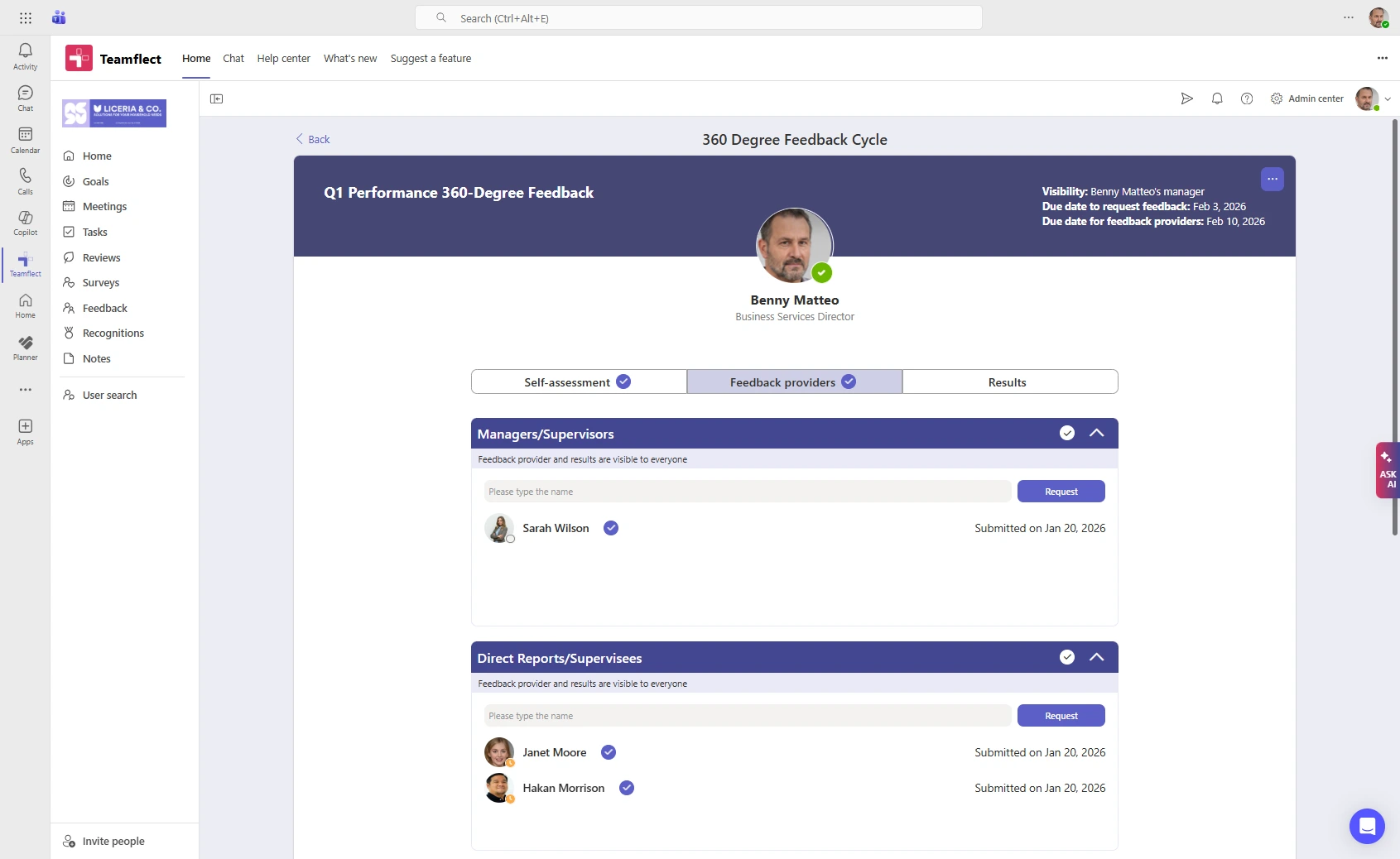Open the Goals section in Teamflect sidebar
The width and height of the screenshot is (1400, 859).
pyautogui.click(x=95, y=181)
